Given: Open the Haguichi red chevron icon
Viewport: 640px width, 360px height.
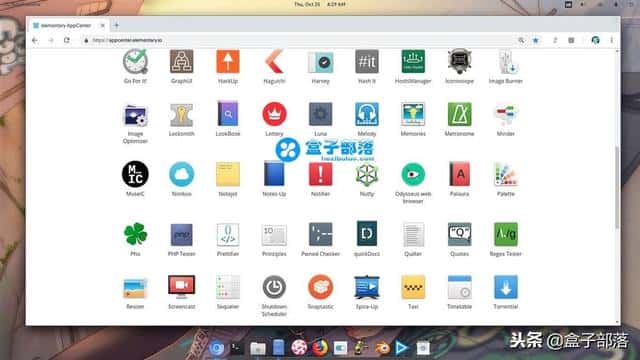Looking at the screenshot, I should 274,62.
